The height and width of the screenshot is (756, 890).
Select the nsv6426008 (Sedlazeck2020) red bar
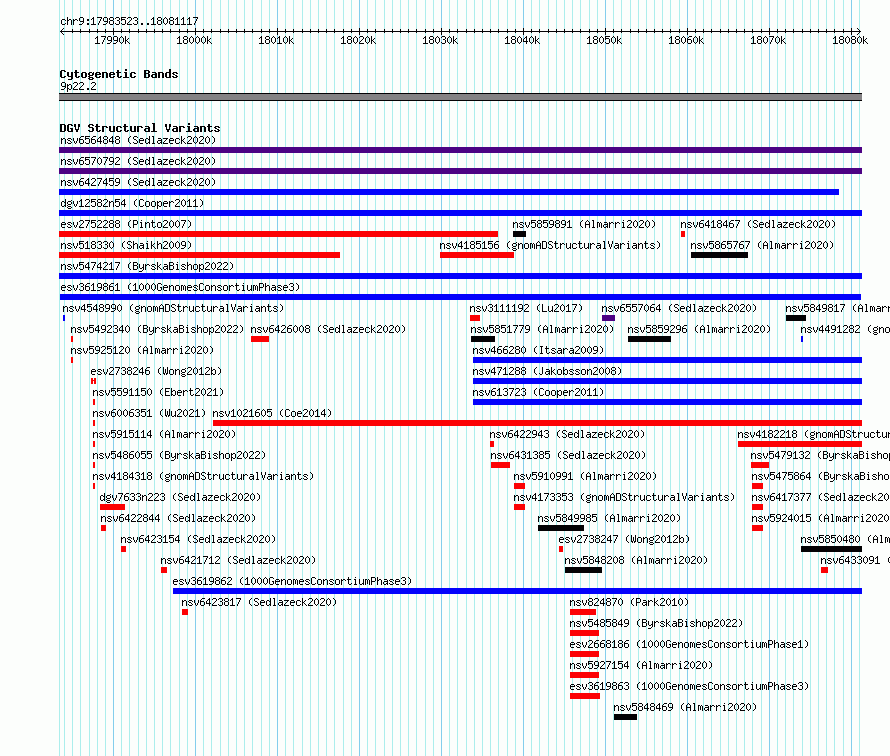[x=260, y=339]
